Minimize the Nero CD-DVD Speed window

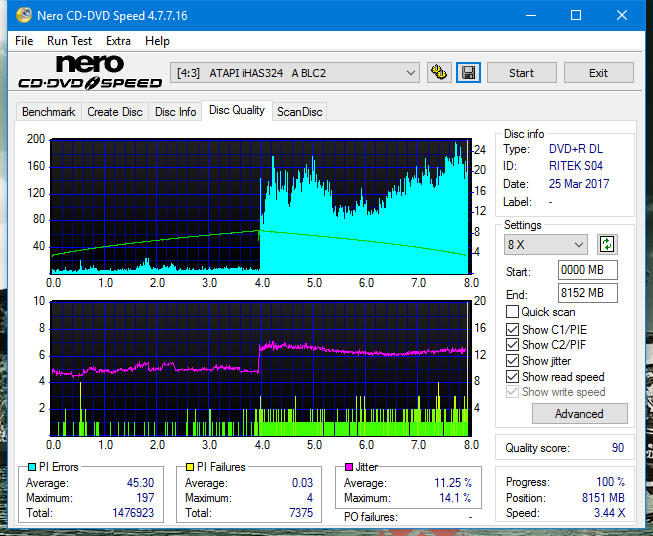[x=529, y=16]
